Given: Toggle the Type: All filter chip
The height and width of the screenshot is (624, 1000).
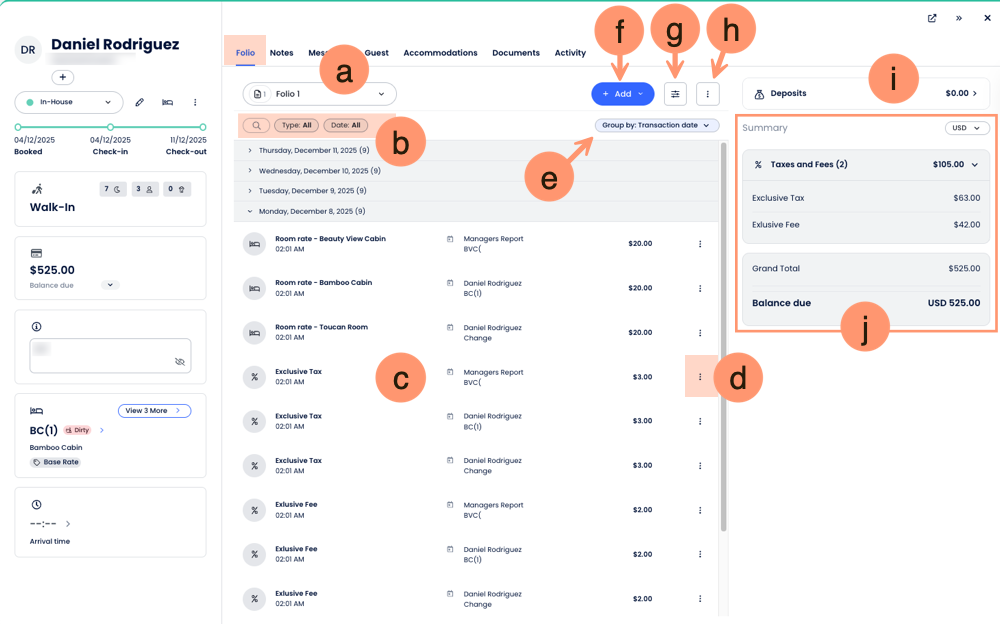Looking at the screenshot, I should click(x=297, y=125).
